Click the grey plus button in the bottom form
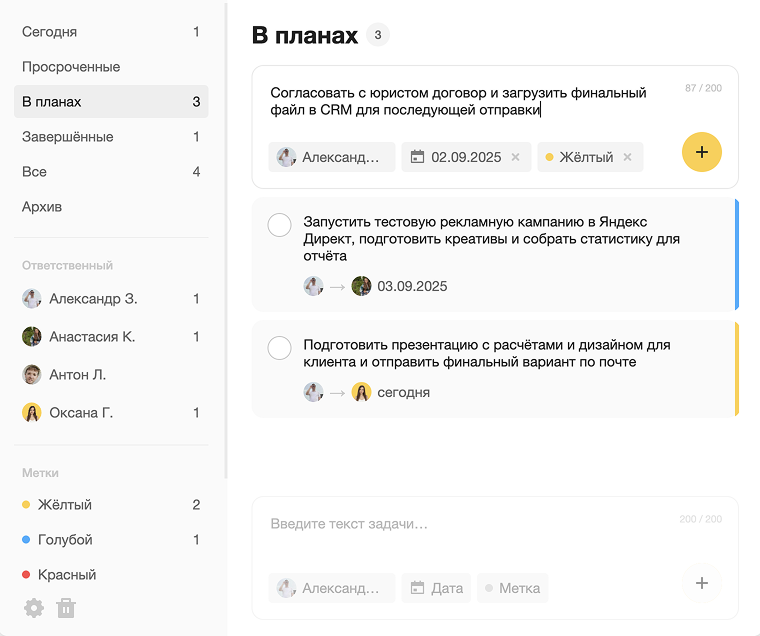 click(x=701, y=583)
